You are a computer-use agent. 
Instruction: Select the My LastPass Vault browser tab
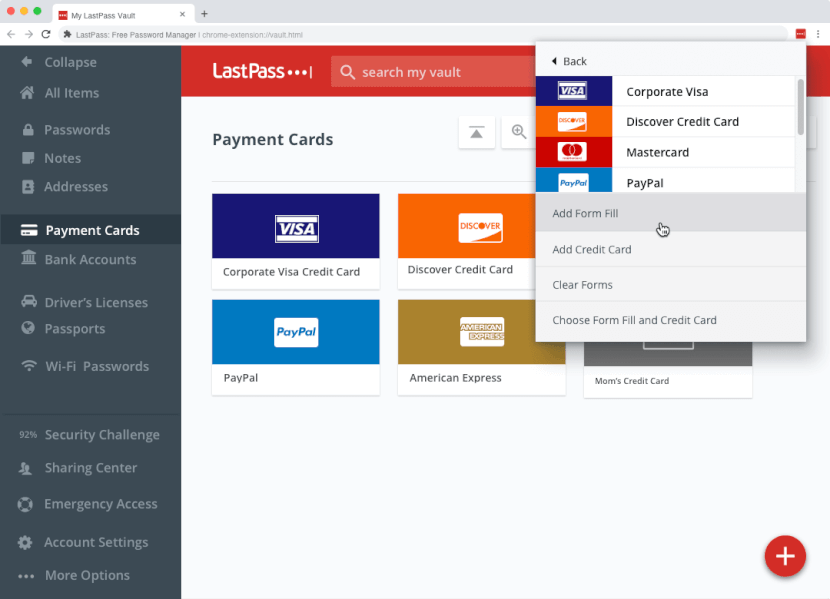pyautogui.click(x=123, y=15)
